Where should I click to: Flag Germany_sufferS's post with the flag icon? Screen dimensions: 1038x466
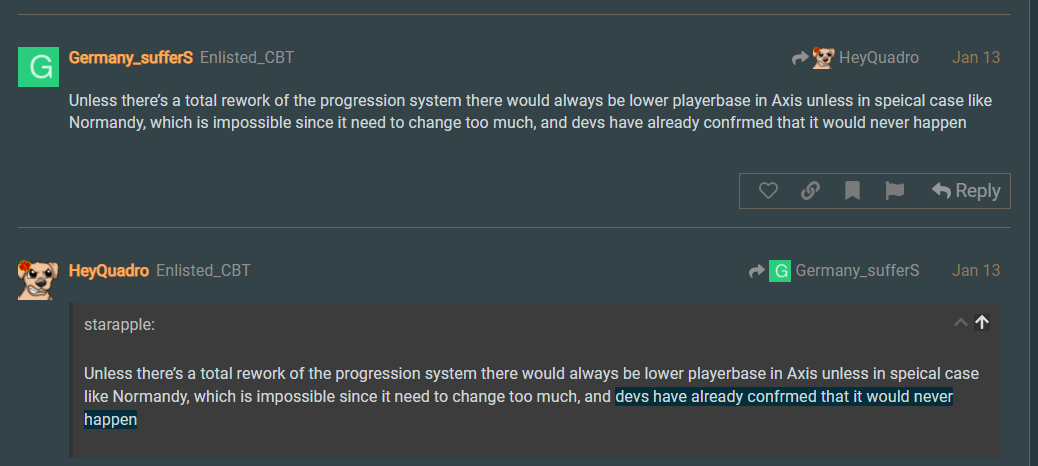(894, 191)
